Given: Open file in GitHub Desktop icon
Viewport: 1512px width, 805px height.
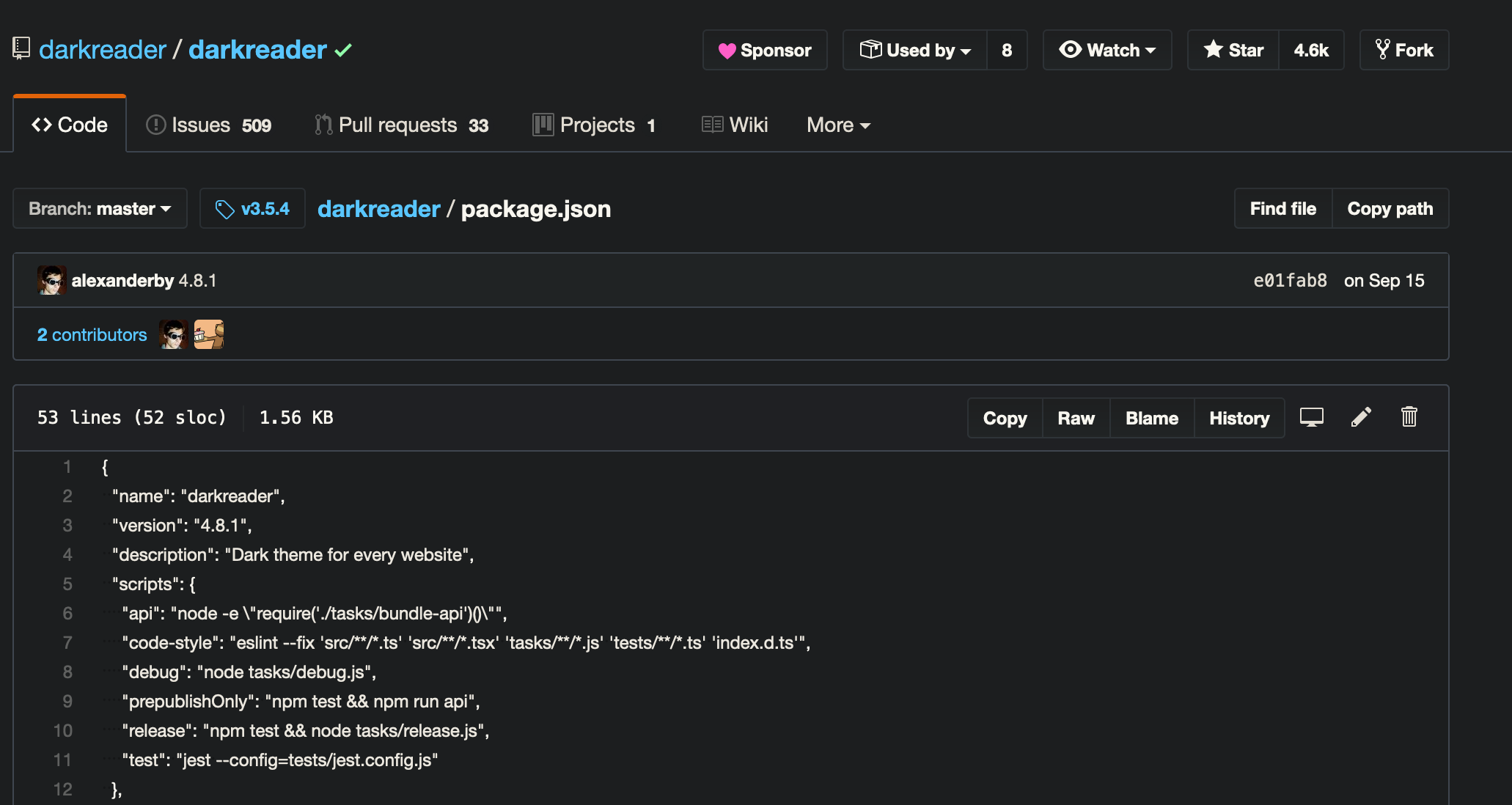Looking at the screenshot, I should click(x=1311, y=417).
